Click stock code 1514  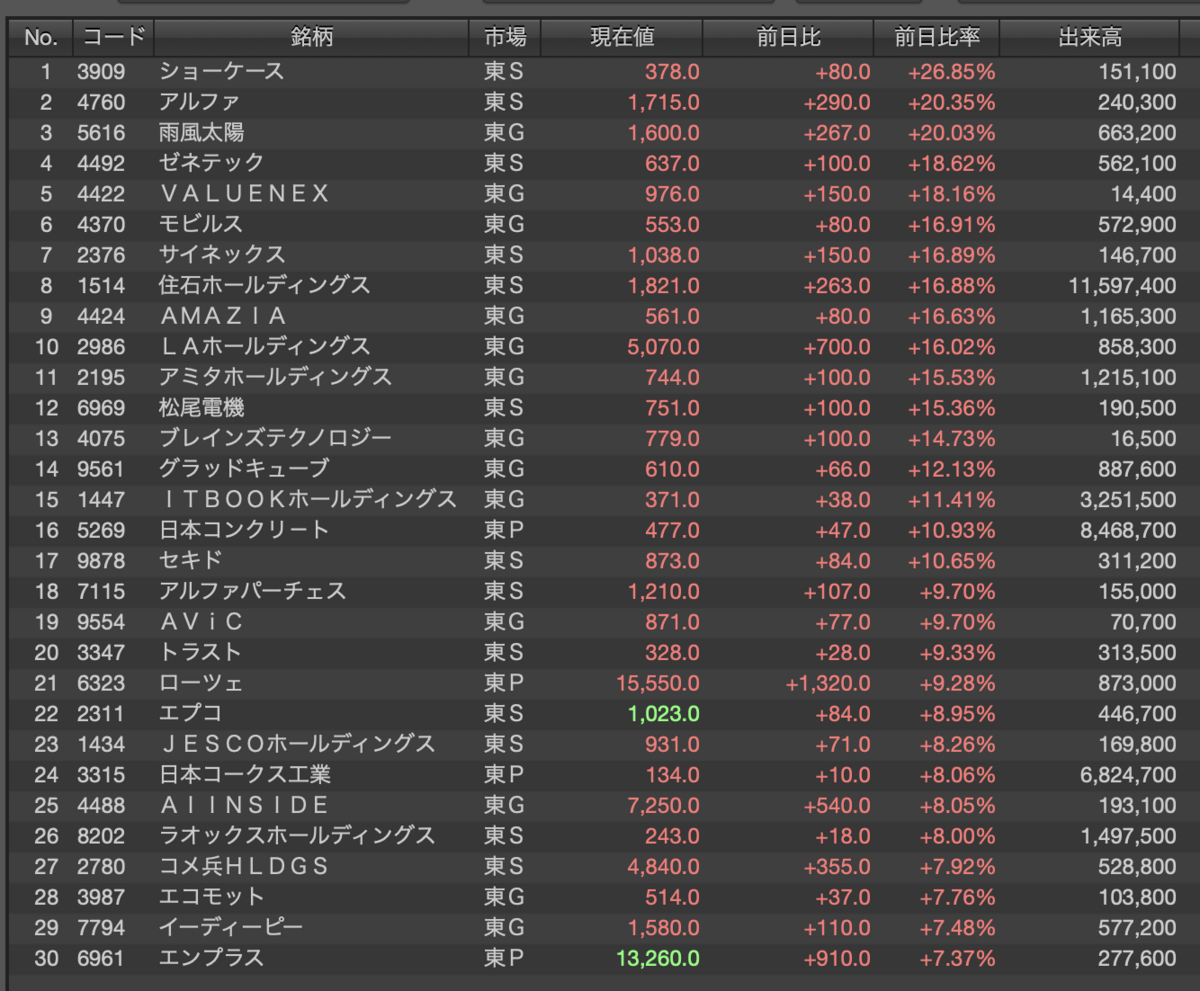coord(101,286)
